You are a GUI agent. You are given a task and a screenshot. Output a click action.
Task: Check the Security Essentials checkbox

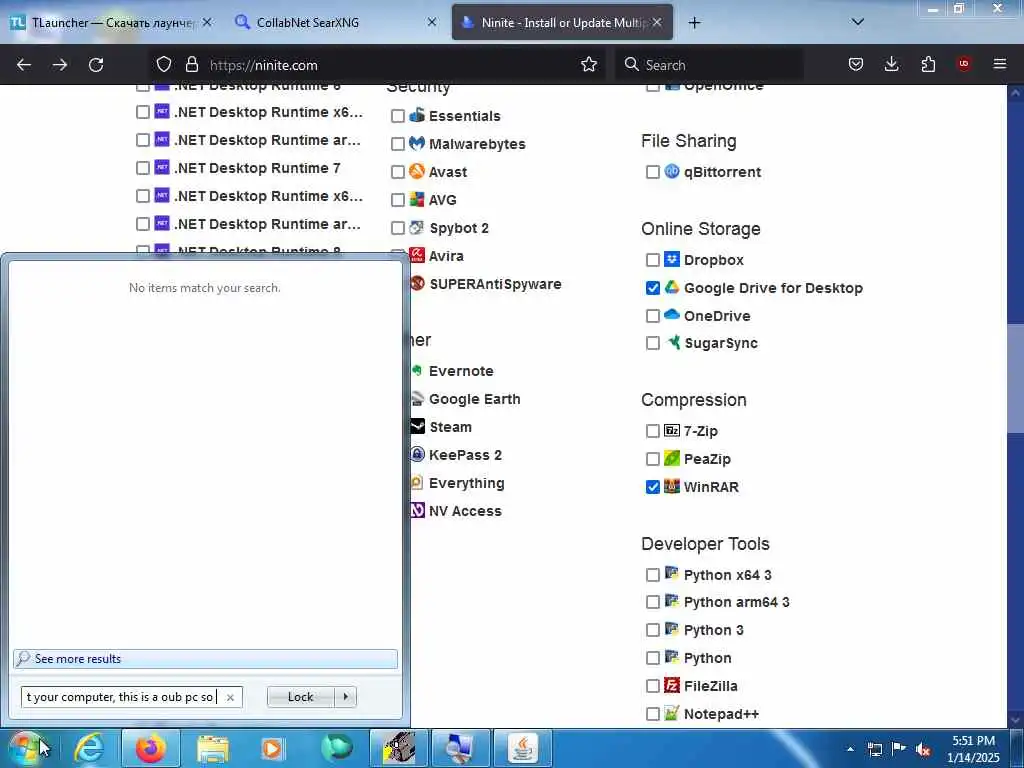point(398,116)
